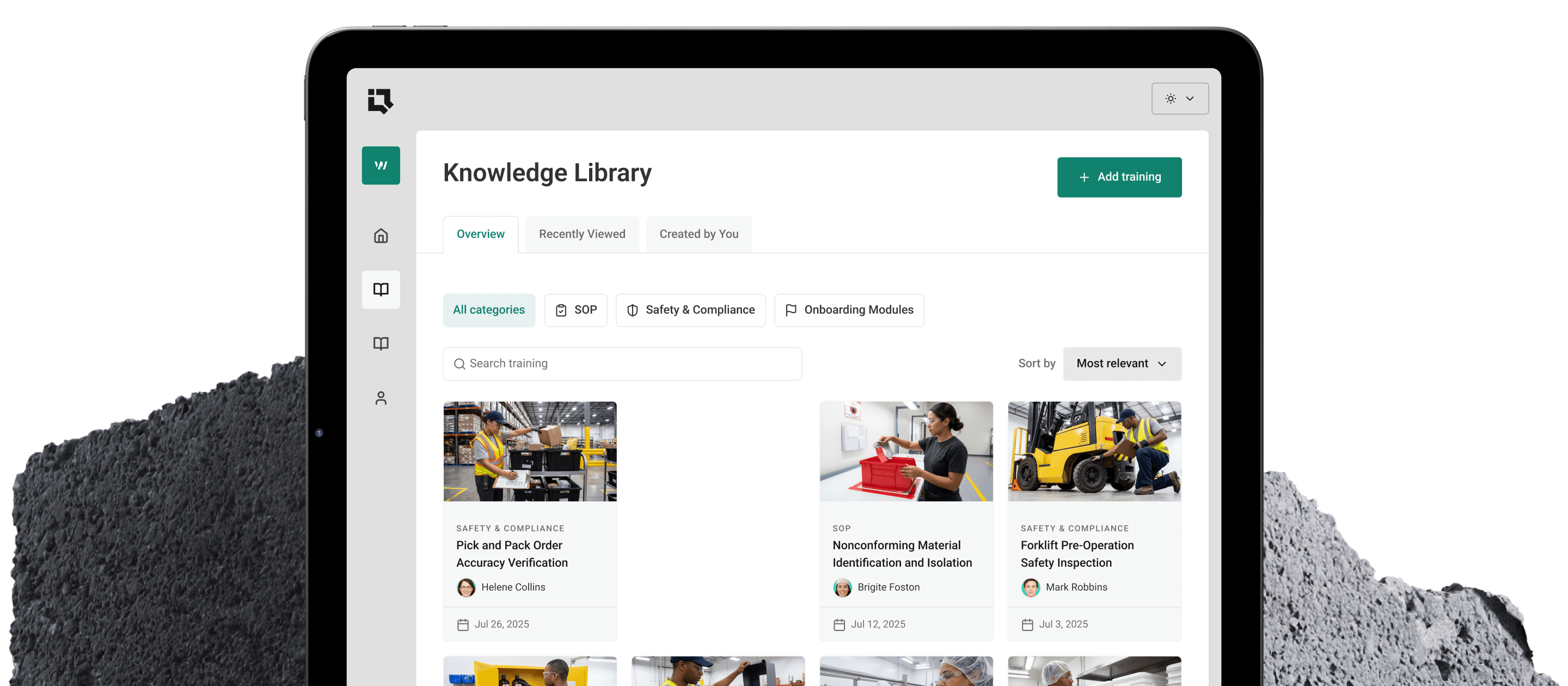Expand the chevron next to the sun icon

(1190, 98)
